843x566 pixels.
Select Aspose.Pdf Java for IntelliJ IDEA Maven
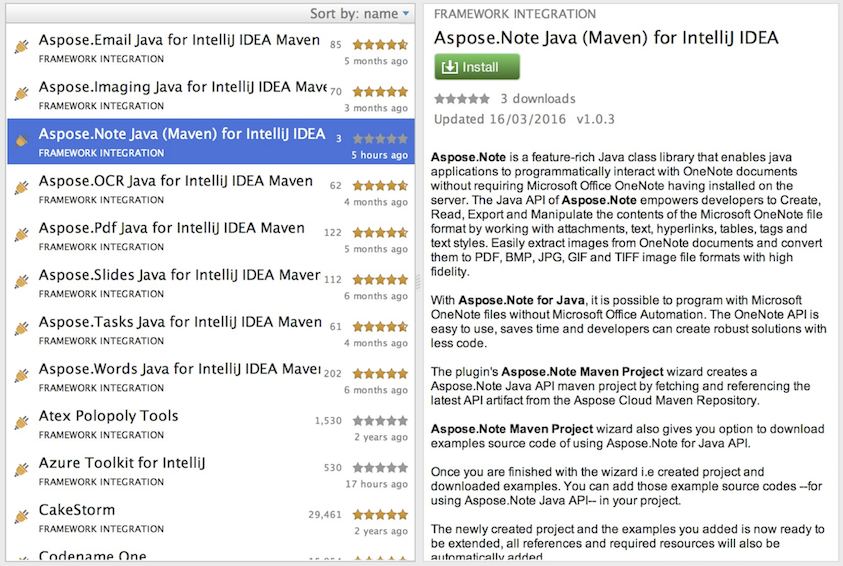coord(210,235)
